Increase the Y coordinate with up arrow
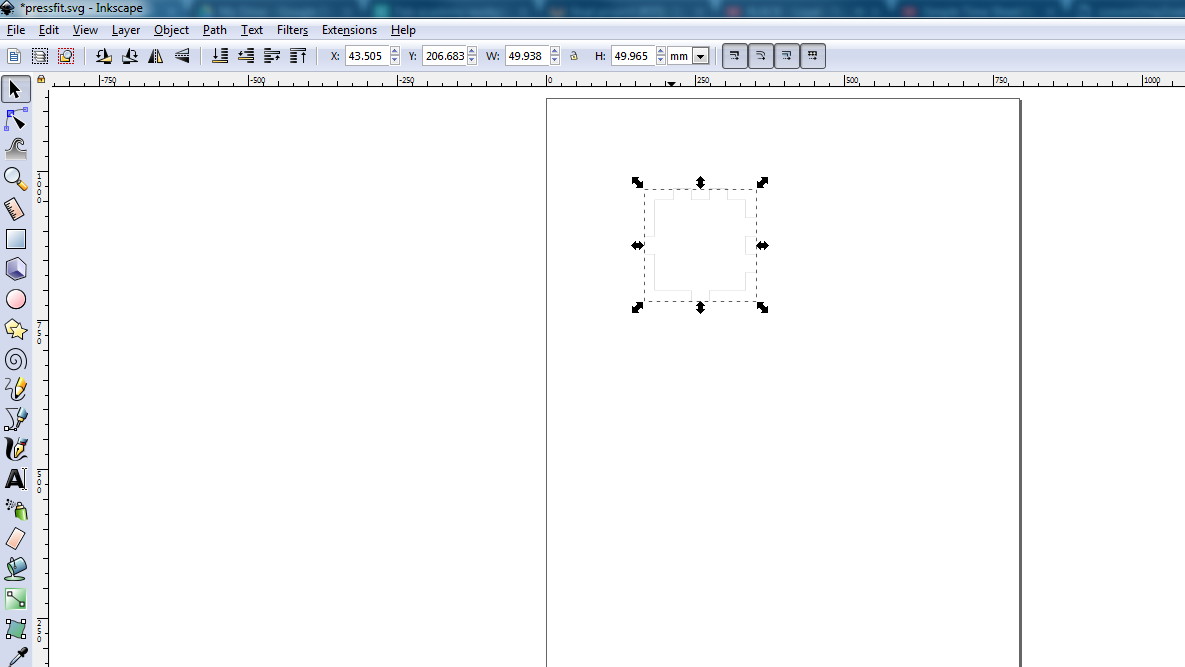 (472, 51)
